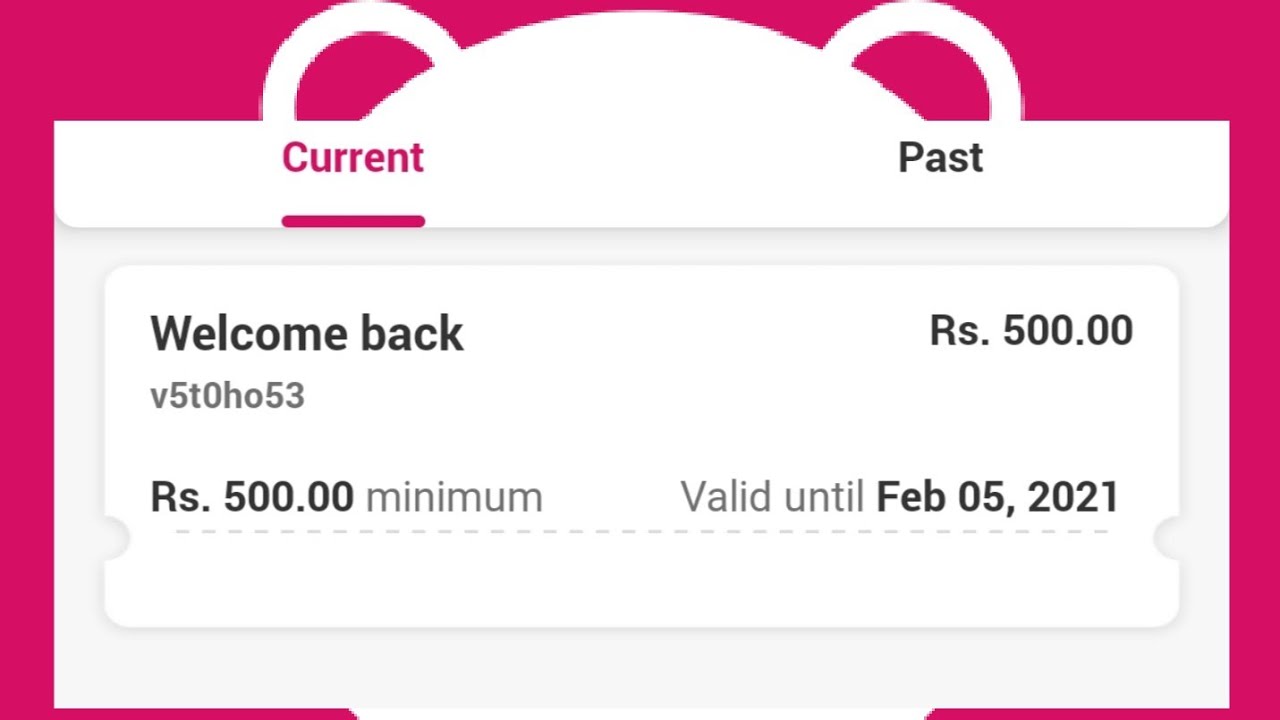Tap the left ticket notch cutout
1280x720 pixels.
point(114,540)
